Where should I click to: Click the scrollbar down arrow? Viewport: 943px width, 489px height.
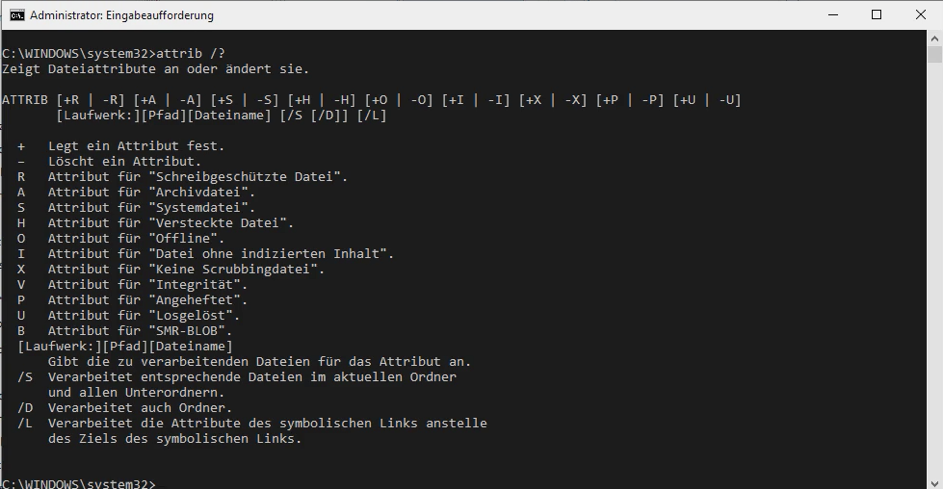[x=935, y=483]
